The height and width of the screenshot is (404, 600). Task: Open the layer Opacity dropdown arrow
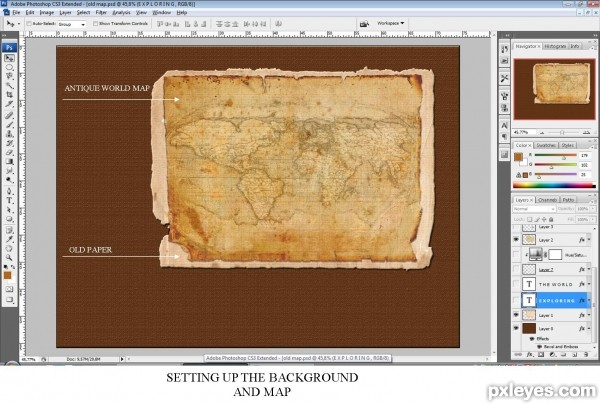(x=593, y=209)
